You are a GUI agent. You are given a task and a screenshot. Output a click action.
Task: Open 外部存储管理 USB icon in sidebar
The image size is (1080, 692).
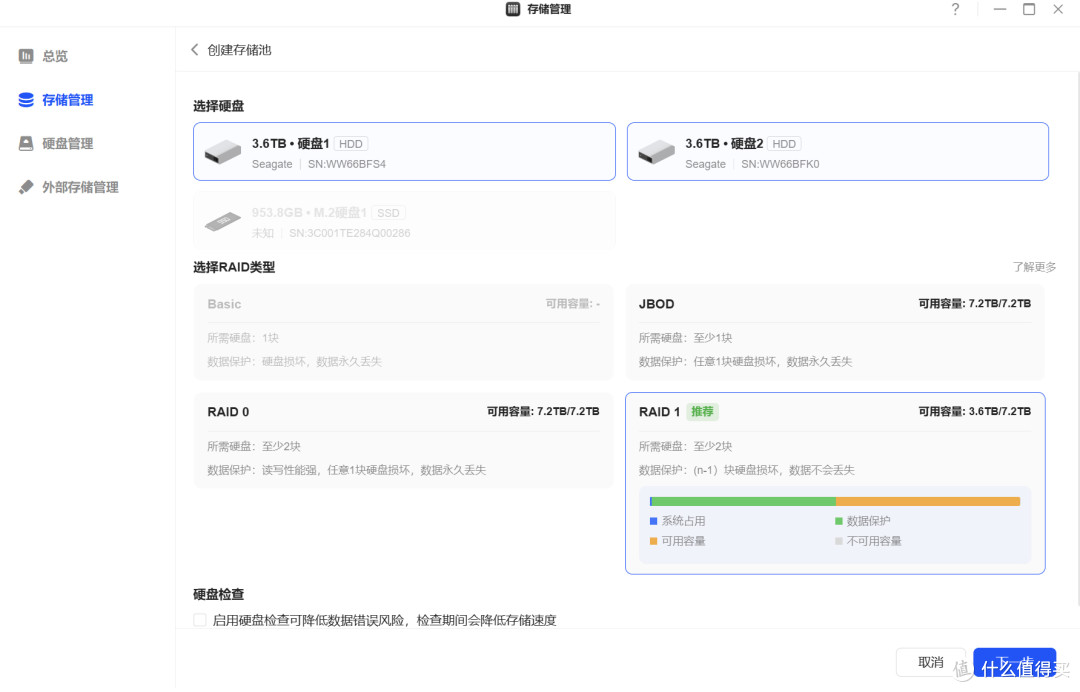coord(26,187)
